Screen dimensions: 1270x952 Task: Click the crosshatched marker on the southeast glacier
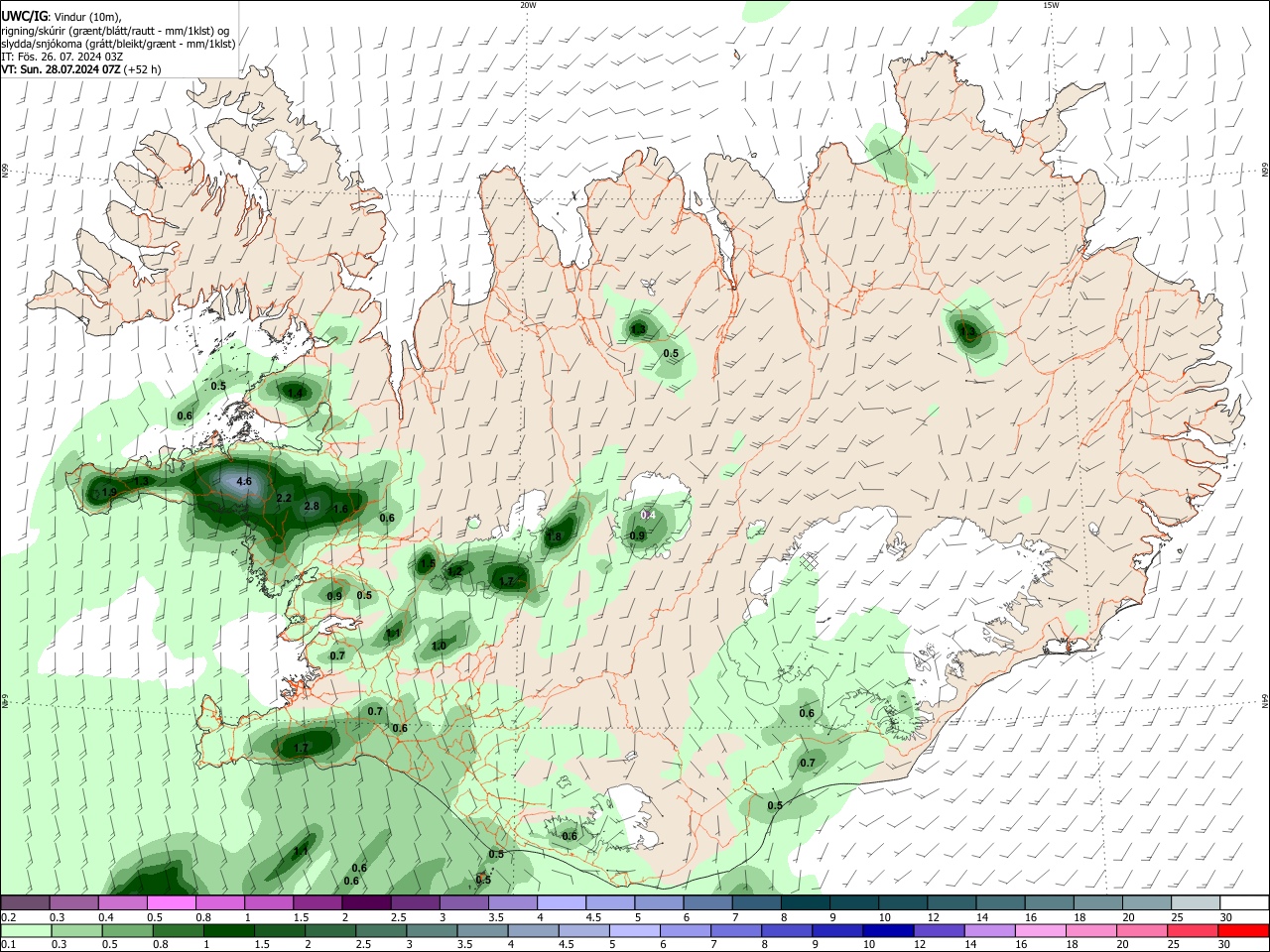click(x=810, y=561)
